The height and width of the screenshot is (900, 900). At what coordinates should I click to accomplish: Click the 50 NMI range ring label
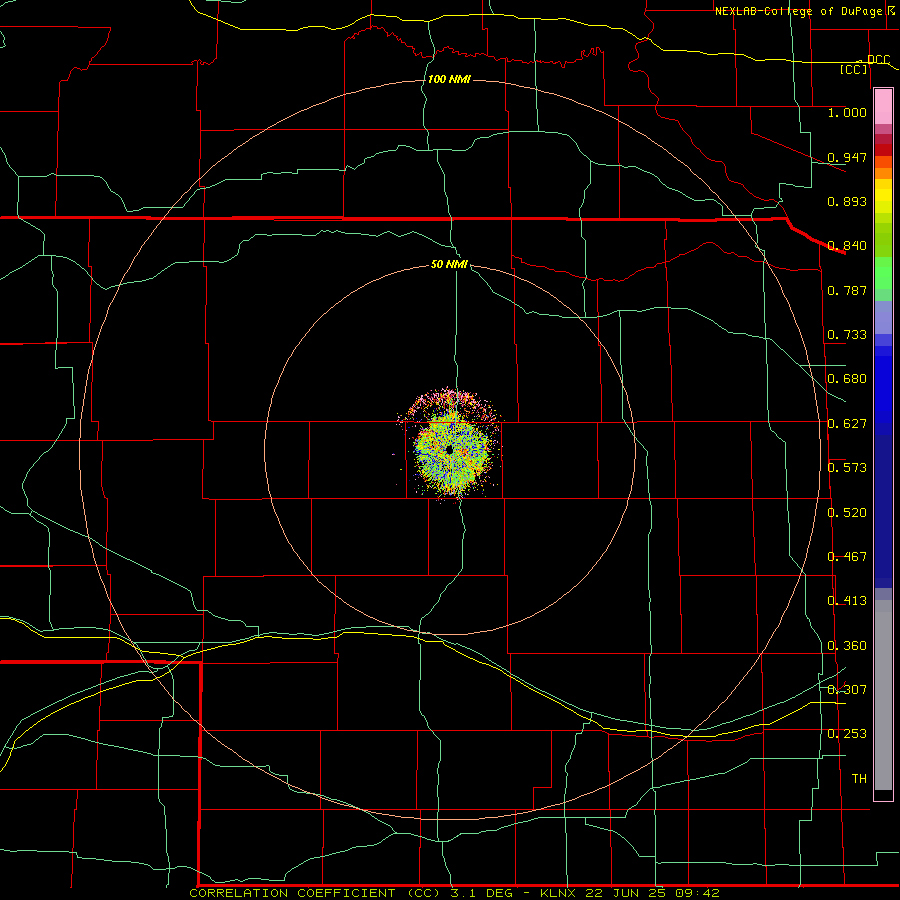[449, 264]
